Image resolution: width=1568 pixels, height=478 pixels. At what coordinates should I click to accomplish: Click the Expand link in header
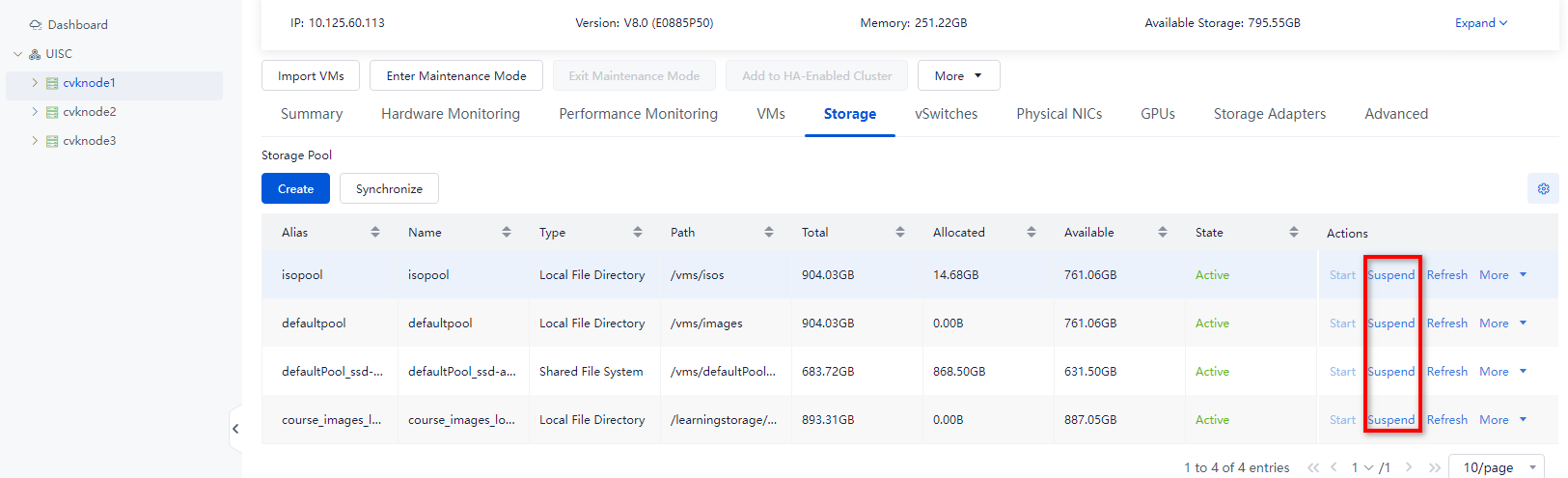[1481, 23]
